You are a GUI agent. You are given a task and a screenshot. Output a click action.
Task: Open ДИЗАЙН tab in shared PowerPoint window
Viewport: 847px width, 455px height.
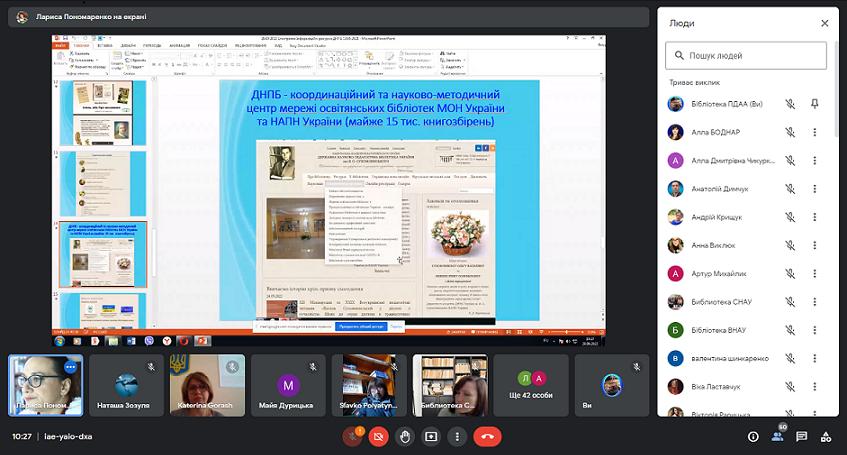(x=128, y=46)
